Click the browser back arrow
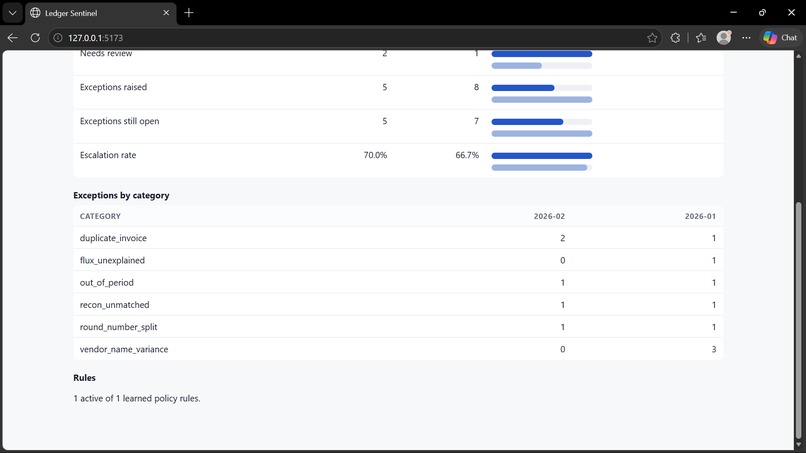Viewport: 806px width, 453px height. tap(12, 38)
